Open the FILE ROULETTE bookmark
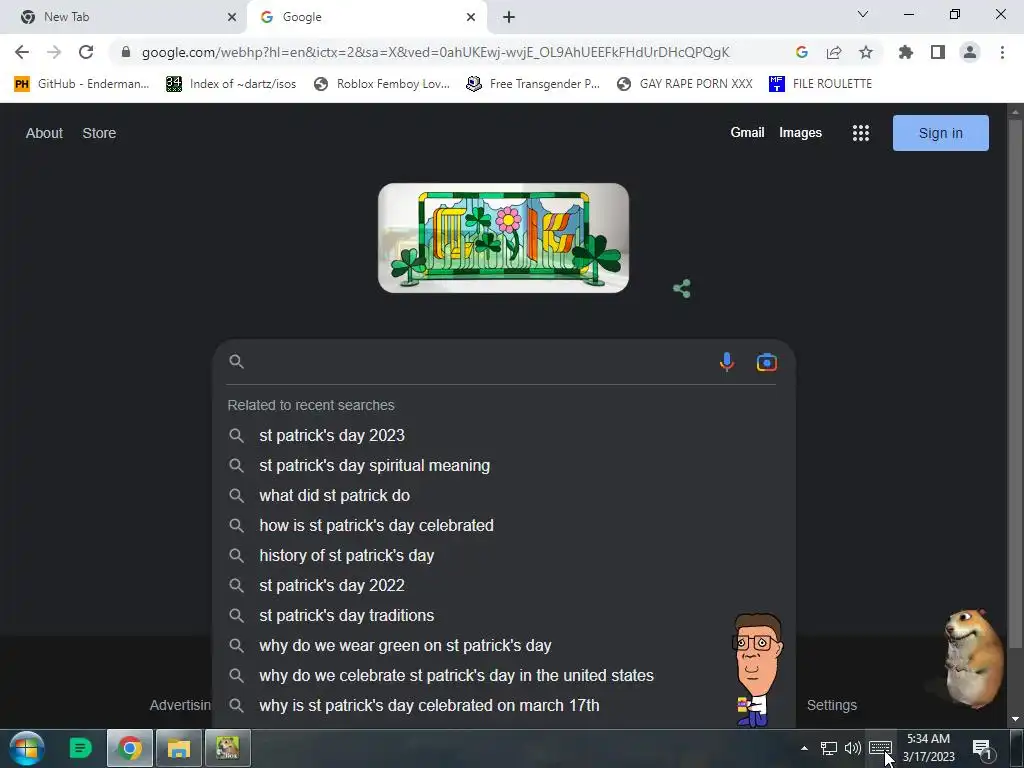The width and height of the screenshot is (1024, 768). pos(821,84)
